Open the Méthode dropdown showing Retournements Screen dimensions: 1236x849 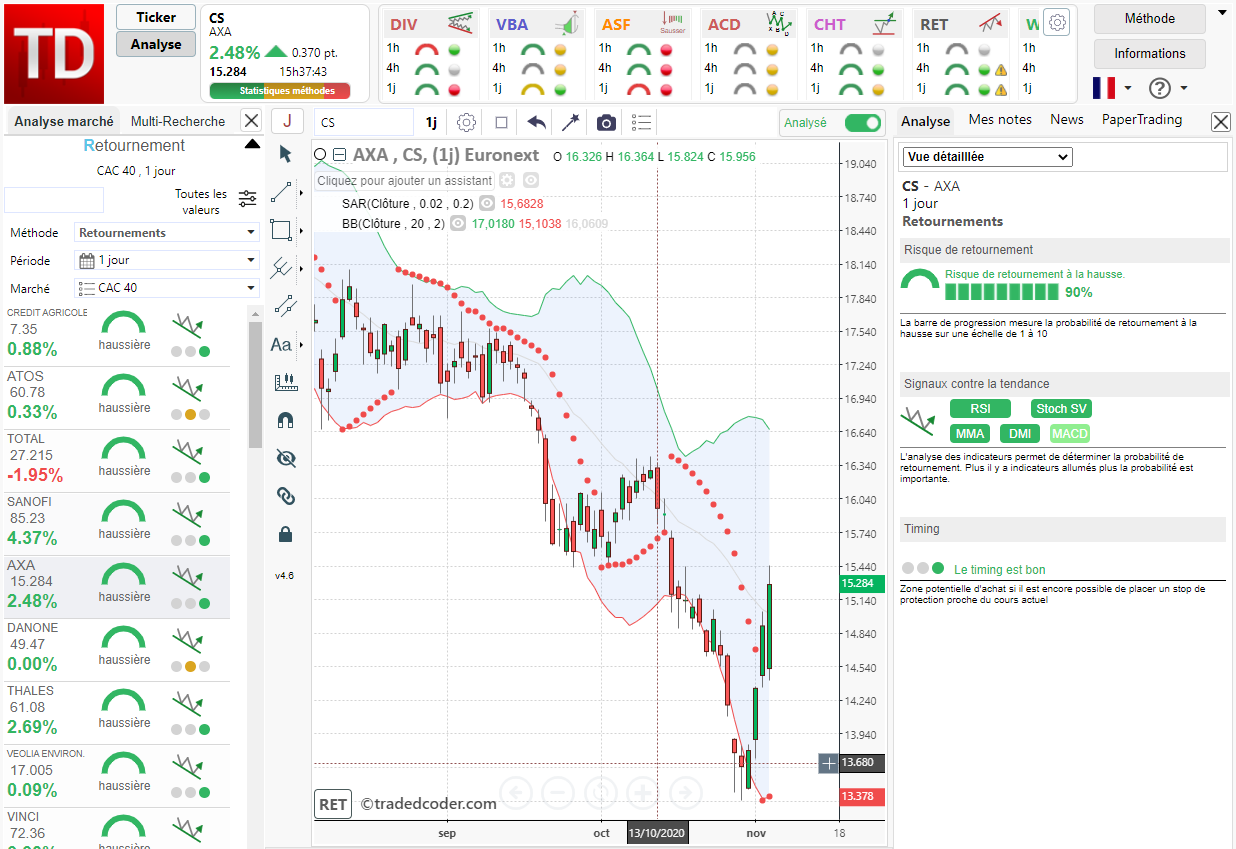coord(167,232)
